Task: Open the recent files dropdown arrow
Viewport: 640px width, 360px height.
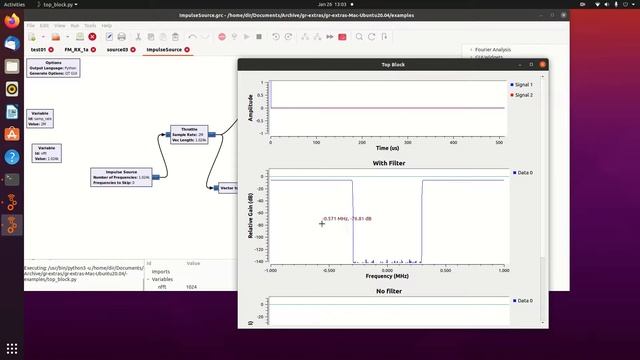Action: 67,37
